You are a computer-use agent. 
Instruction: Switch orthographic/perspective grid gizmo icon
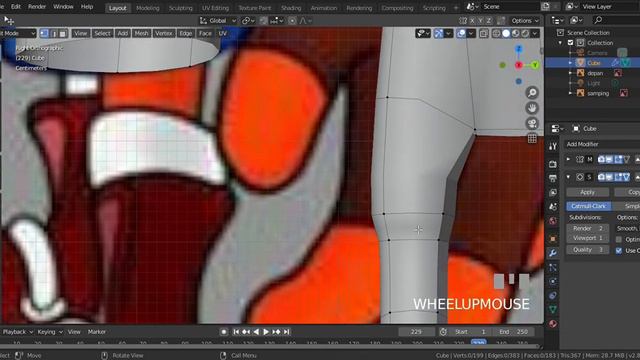[x=532, y=138]
